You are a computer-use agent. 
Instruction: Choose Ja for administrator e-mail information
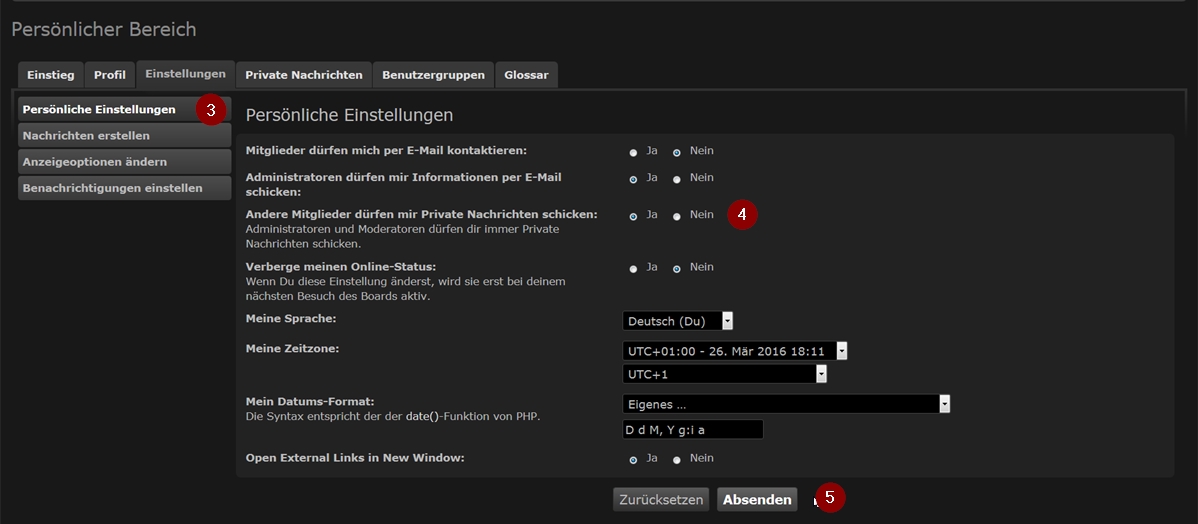click(x=633, y=180)
